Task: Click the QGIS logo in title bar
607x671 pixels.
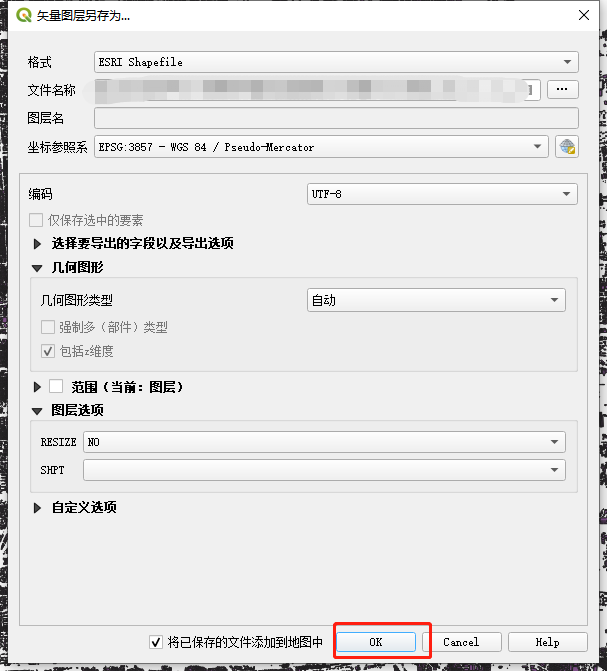Action: [x=24, y=15]
